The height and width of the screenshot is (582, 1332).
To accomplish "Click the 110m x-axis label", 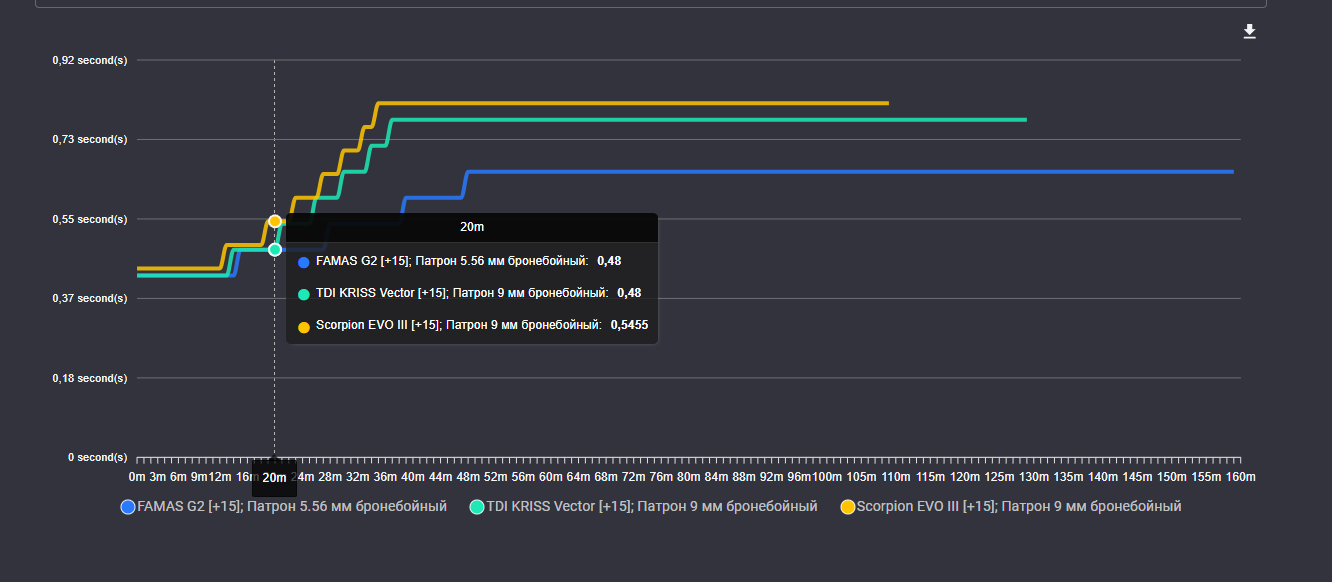I will pos(896,476).
